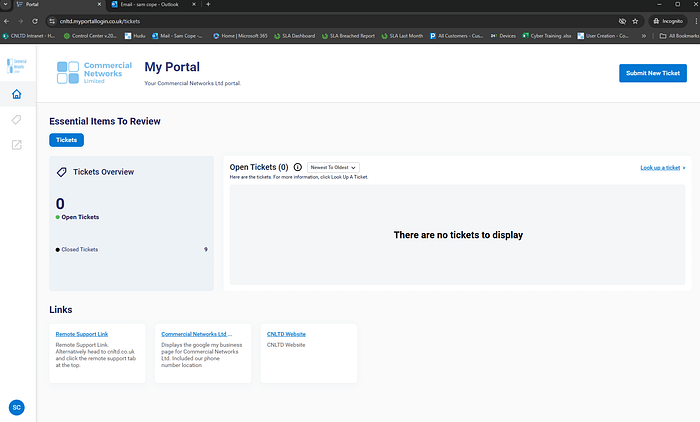The height and width of the screenshot is (422, 700).
Task: Click the SC user avatar
Action: [17, 407]
